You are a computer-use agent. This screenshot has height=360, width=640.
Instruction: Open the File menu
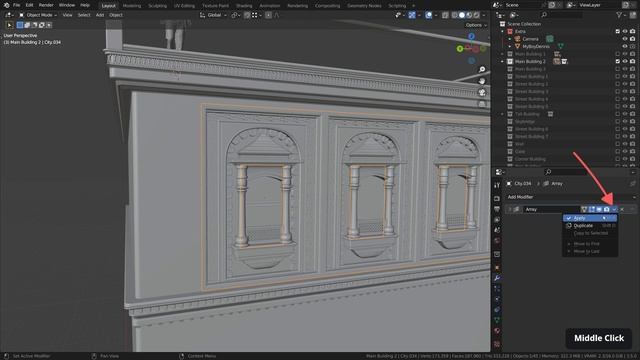pyautogui.click(x=16, y=5)
